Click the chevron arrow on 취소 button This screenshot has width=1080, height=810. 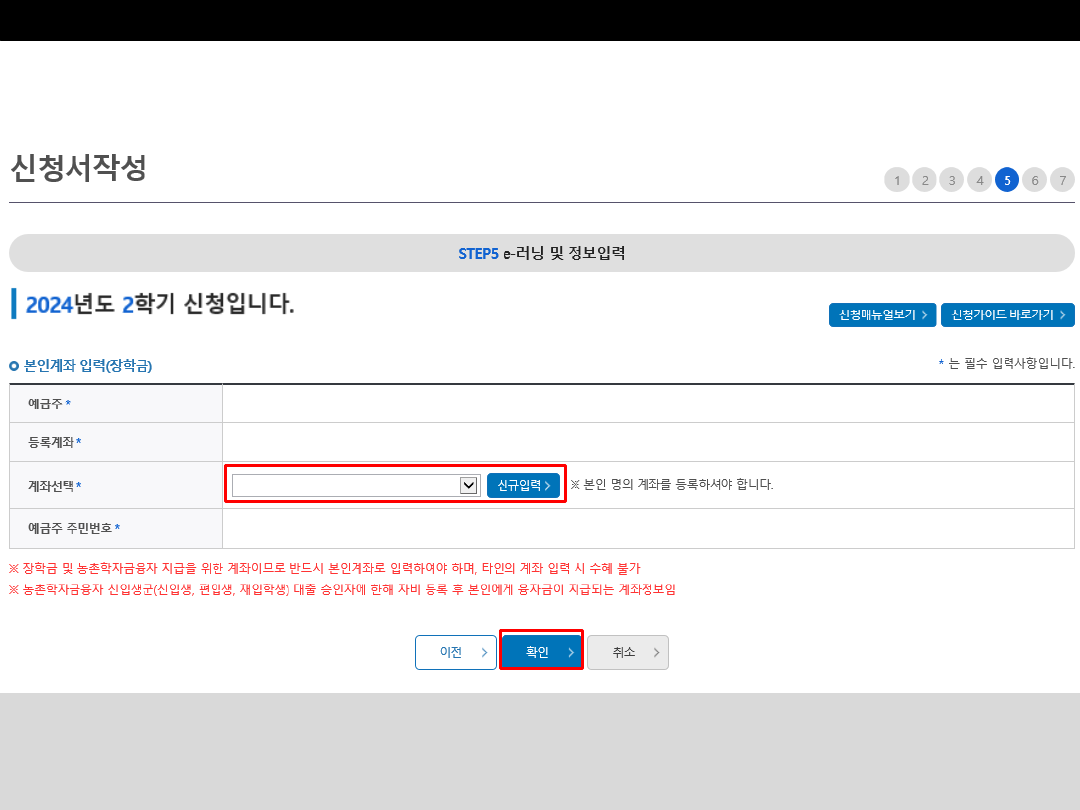click(x=656, y=652)
